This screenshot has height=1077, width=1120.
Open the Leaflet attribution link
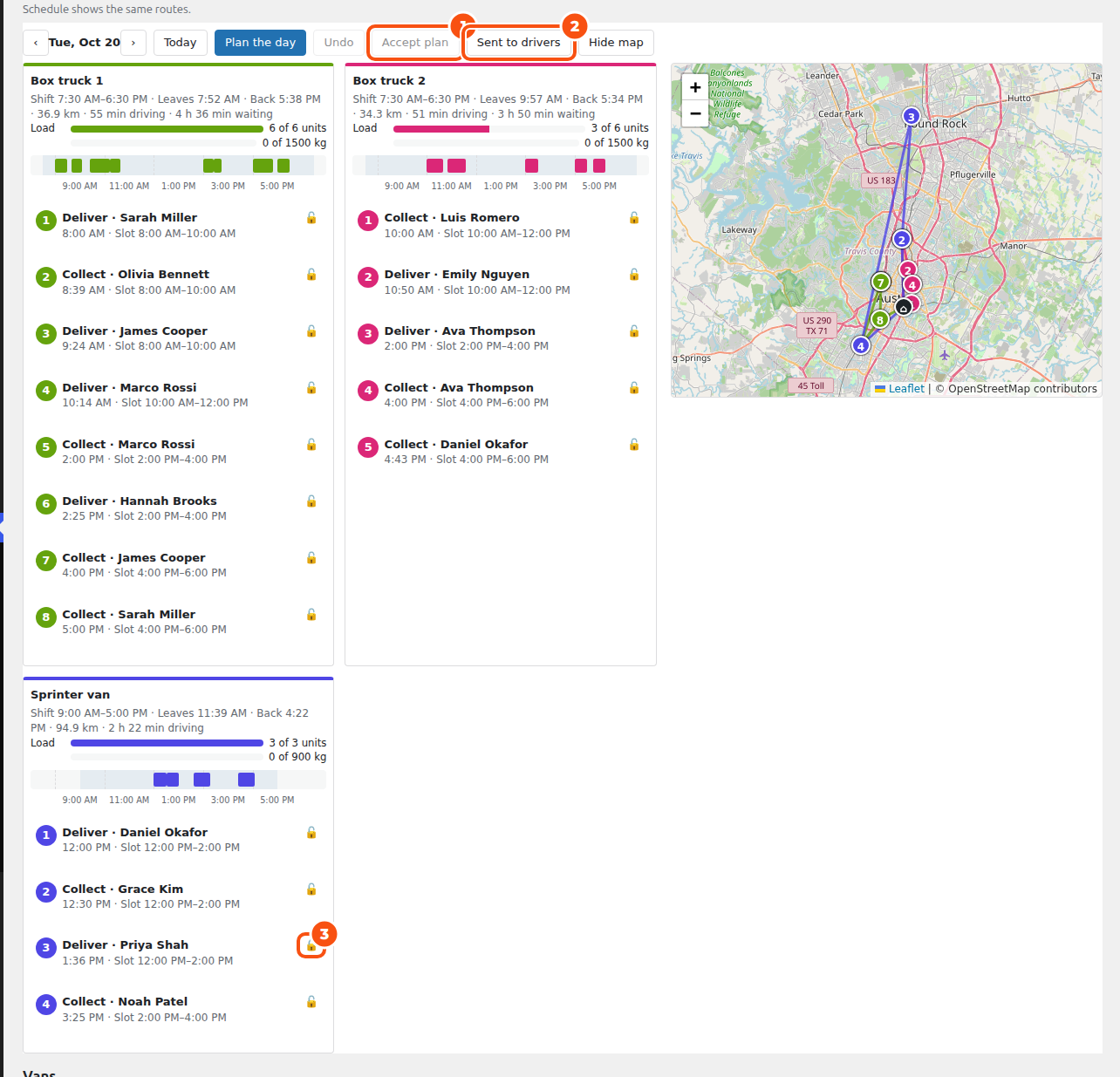coord(899,389)
